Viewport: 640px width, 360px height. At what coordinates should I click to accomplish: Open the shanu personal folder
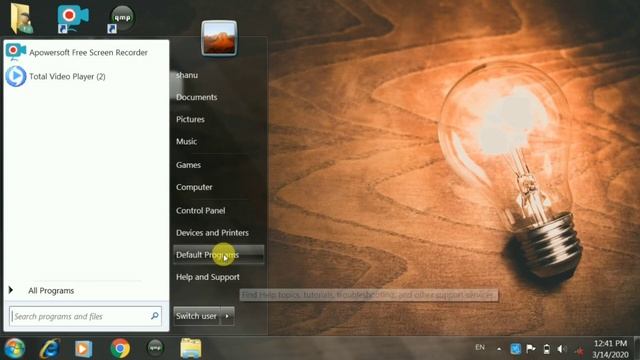(x=187, y=75)
